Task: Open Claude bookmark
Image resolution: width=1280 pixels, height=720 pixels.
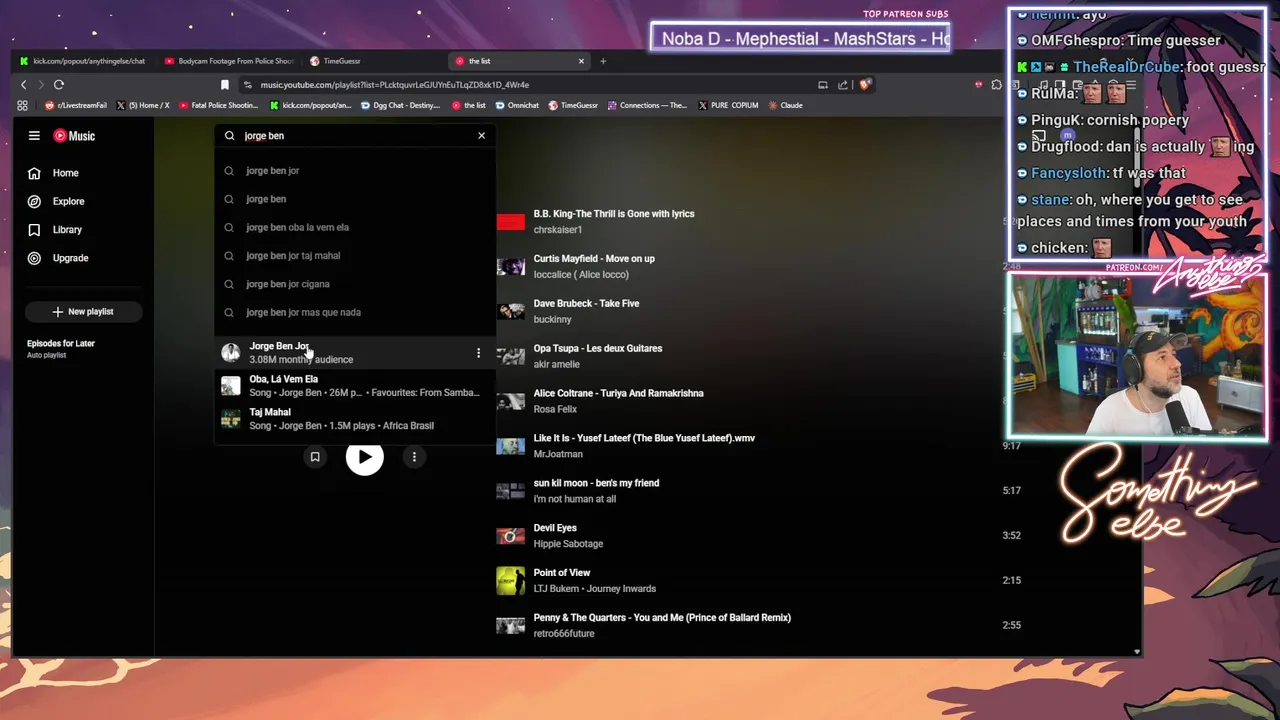Action: (784, 105)
